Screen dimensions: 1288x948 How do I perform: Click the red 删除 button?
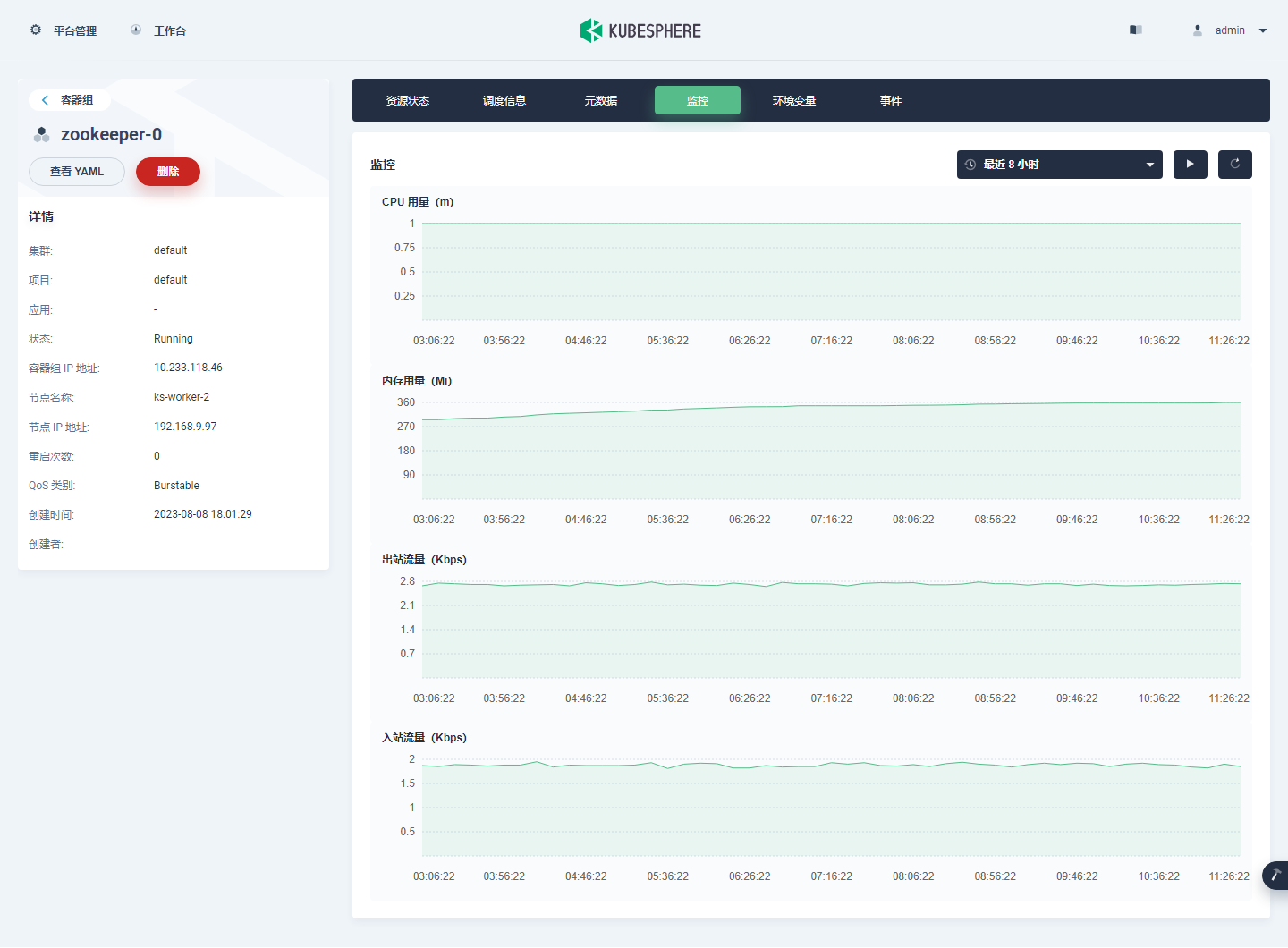tap(168, 172)
